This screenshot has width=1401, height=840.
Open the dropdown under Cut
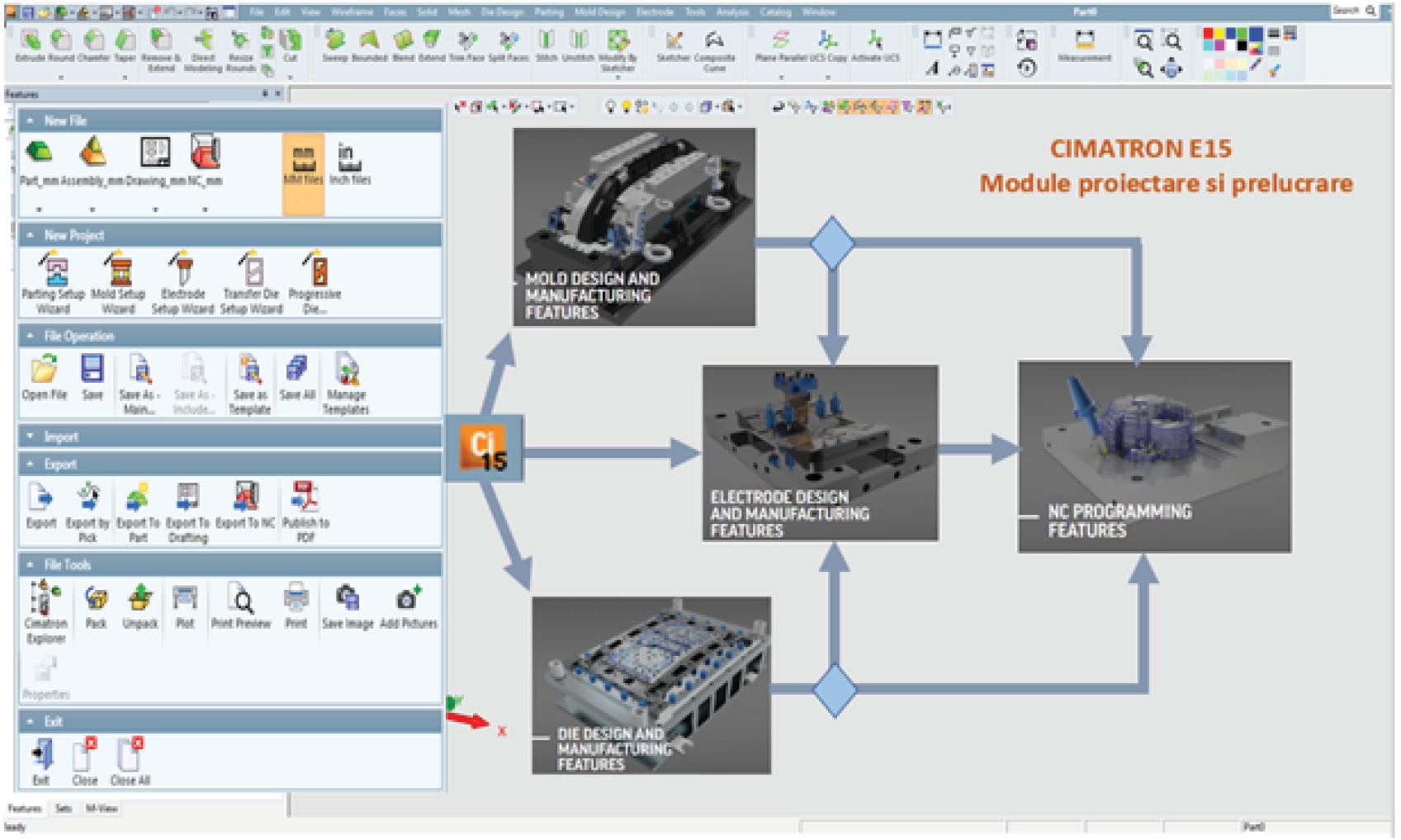pyautogui.click(x=291, y=78)
